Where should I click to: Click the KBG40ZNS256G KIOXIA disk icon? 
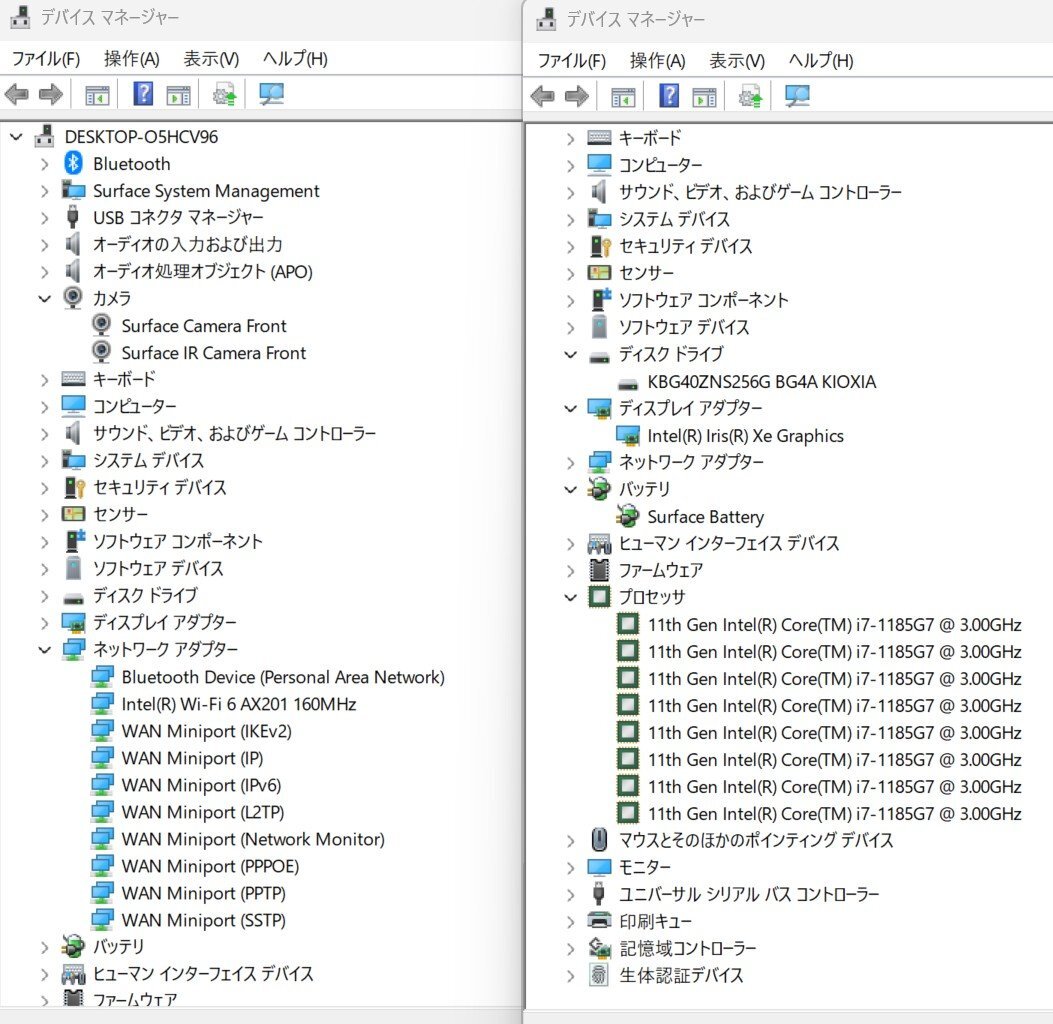pyautogui.click(x=628, y=384)
